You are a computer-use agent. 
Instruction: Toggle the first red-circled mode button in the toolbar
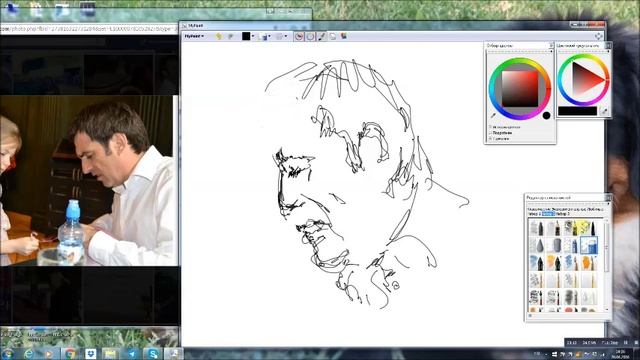[299, 37]
